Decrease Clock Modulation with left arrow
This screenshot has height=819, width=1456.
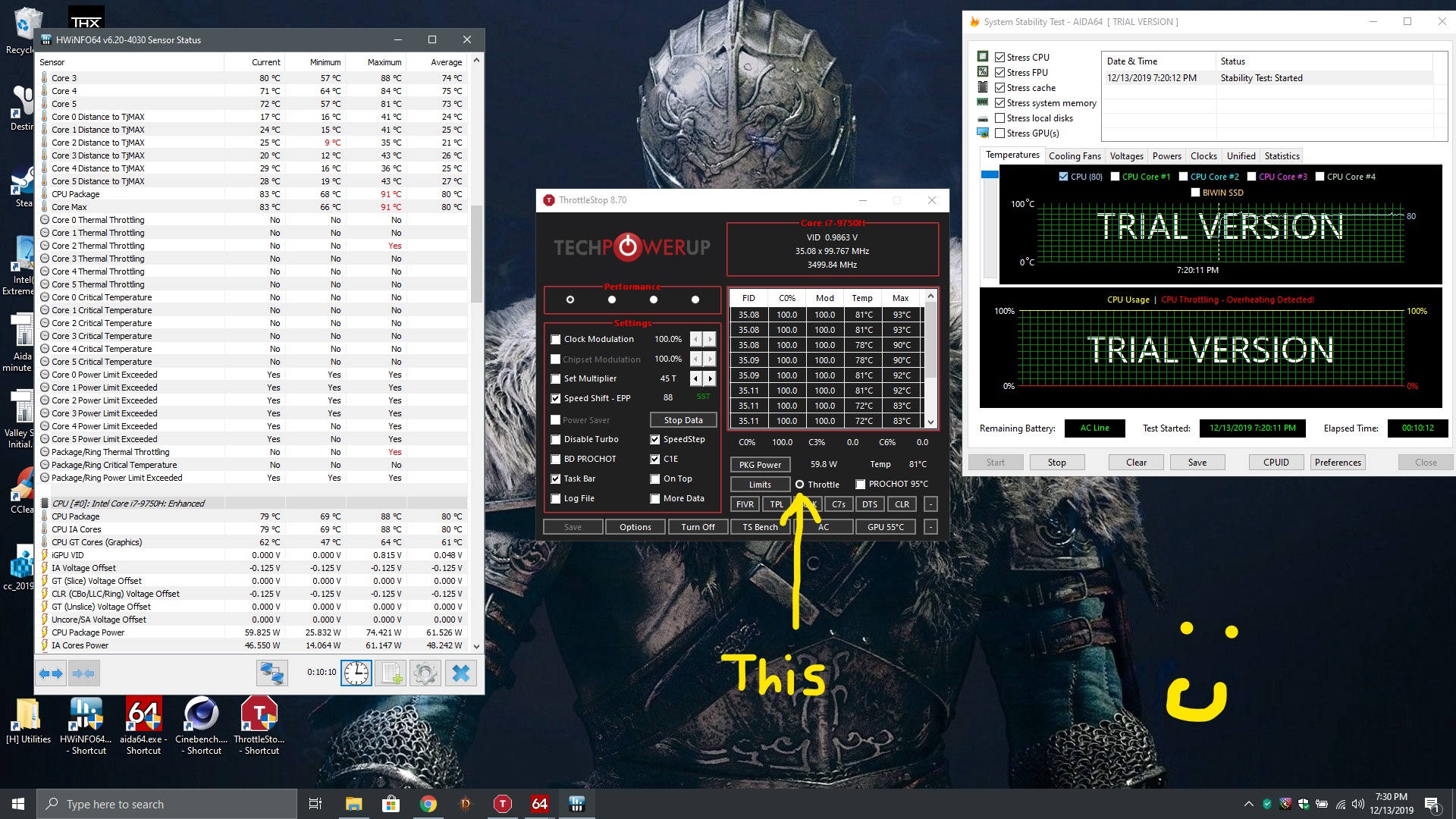tap(695, 339)
